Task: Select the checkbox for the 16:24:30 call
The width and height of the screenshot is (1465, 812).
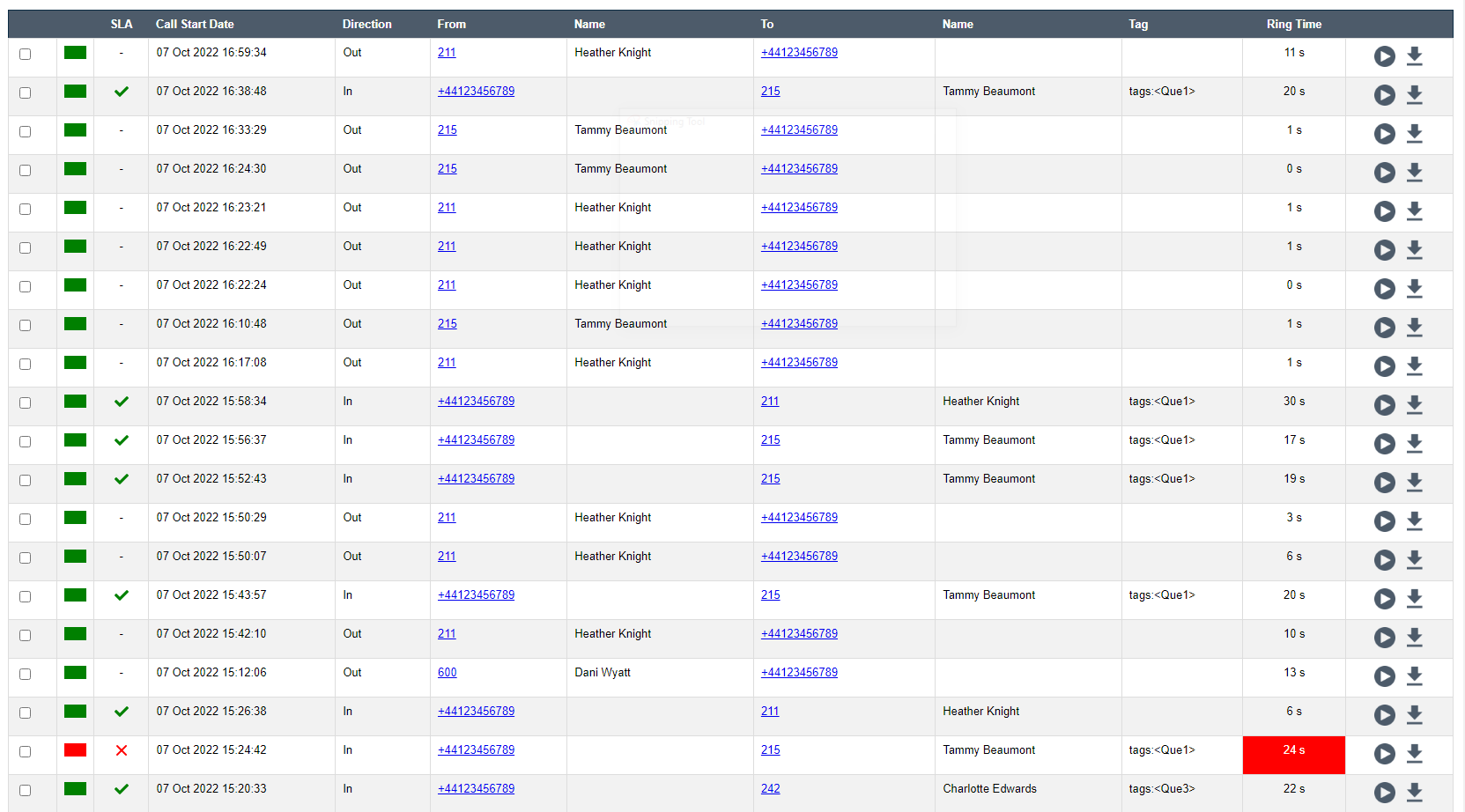Action: coord(25,170)
